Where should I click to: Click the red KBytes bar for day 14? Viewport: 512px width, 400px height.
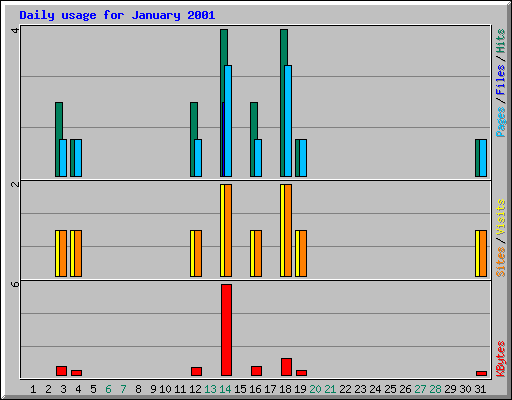tap(226, 330)
